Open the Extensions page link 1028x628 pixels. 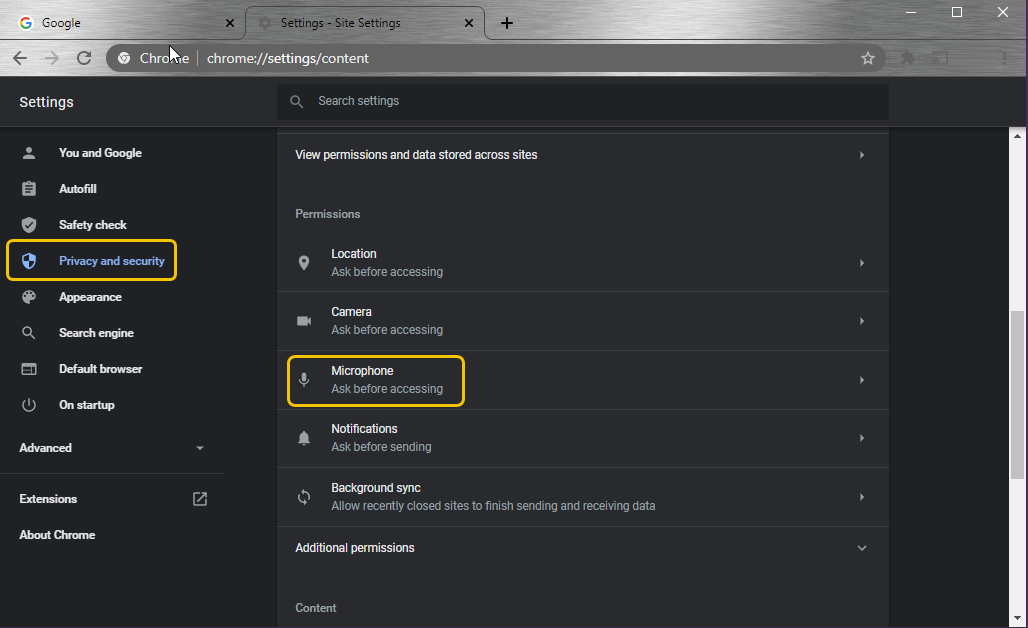coord(48,499)
